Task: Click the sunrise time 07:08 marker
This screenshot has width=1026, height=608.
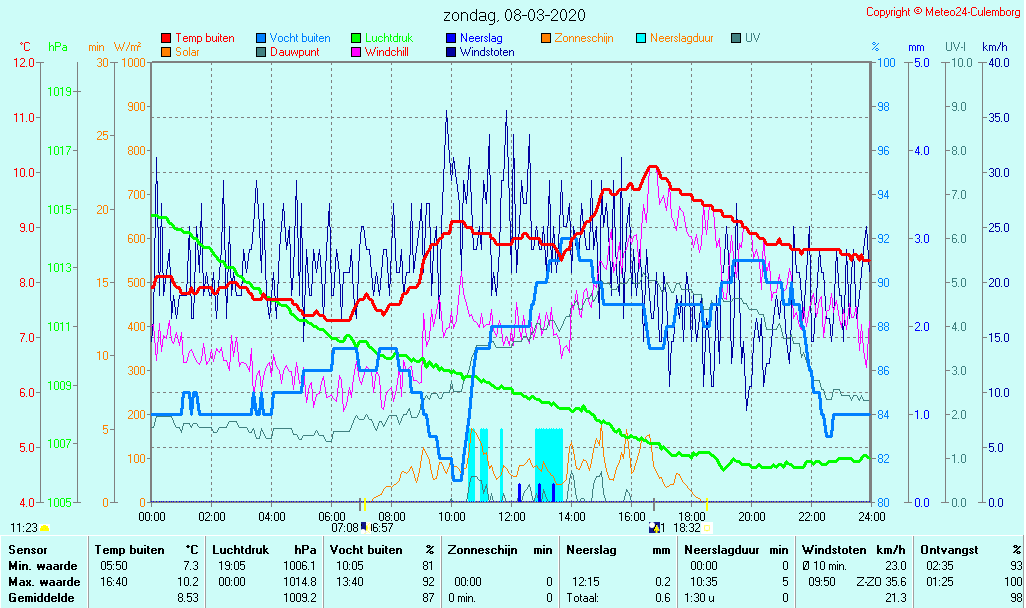Action: point(344,527)
